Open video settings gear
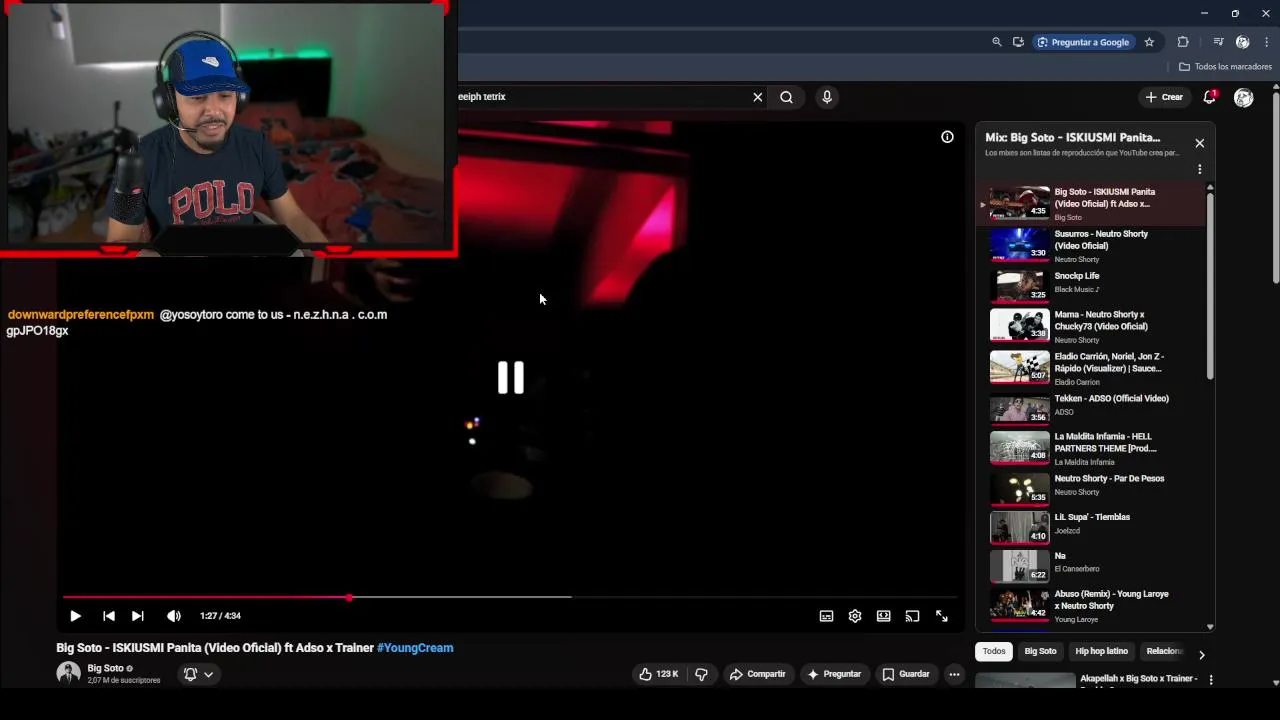The width and height of the screenshot is (1280, 720). (855, 616)
